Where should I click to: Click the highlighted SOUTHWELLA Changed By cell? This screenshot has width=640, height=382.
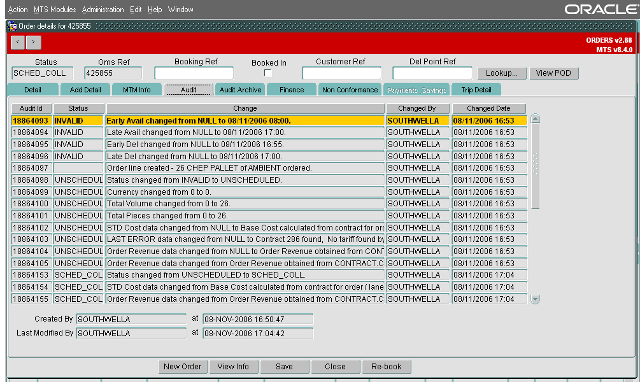(x=418, y=121)
